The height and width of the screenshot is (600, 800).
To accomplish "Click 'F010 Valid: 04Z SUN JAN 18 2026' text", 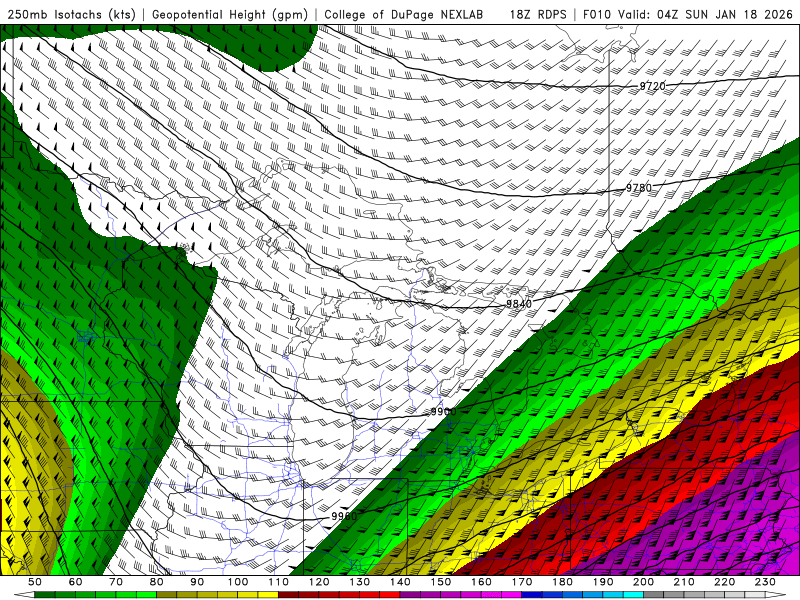I will [688, 14].
